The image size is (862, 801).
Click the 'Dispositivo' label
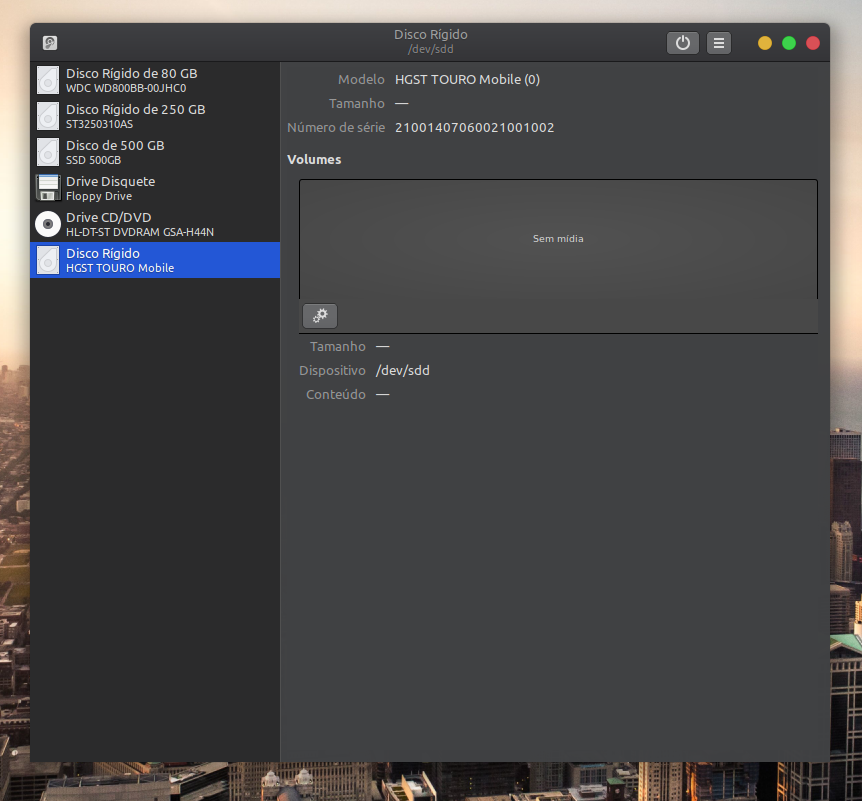tap(332, 371)
